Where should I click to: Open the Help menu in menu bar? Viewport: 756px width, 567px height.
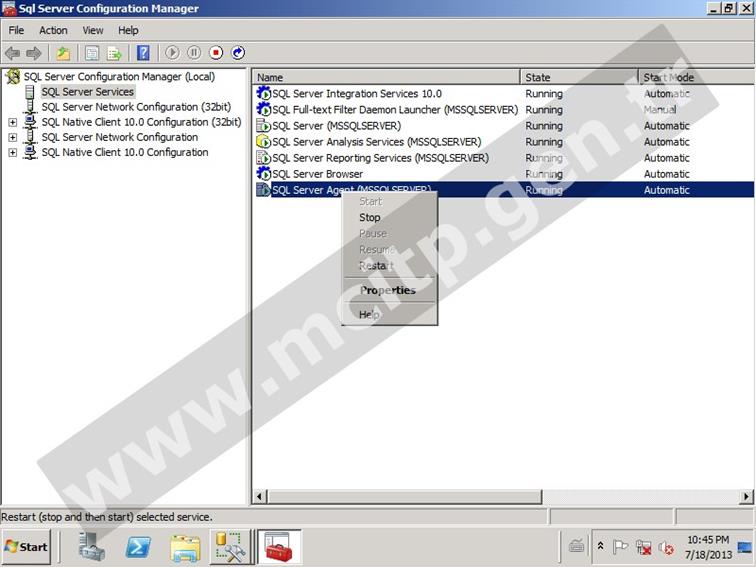pos(128,30)
